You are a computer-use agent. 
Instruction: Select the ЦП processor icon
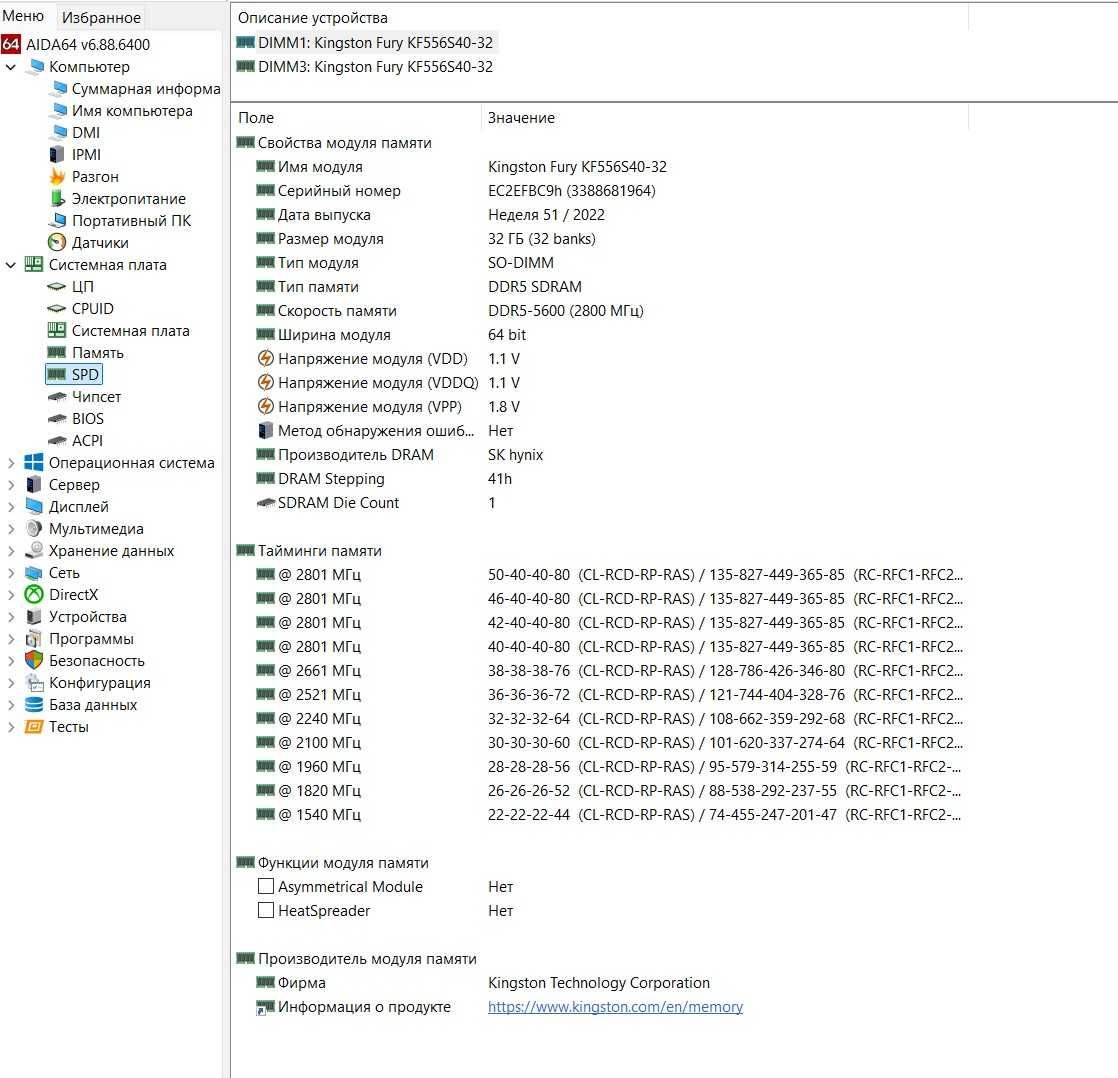56,287
